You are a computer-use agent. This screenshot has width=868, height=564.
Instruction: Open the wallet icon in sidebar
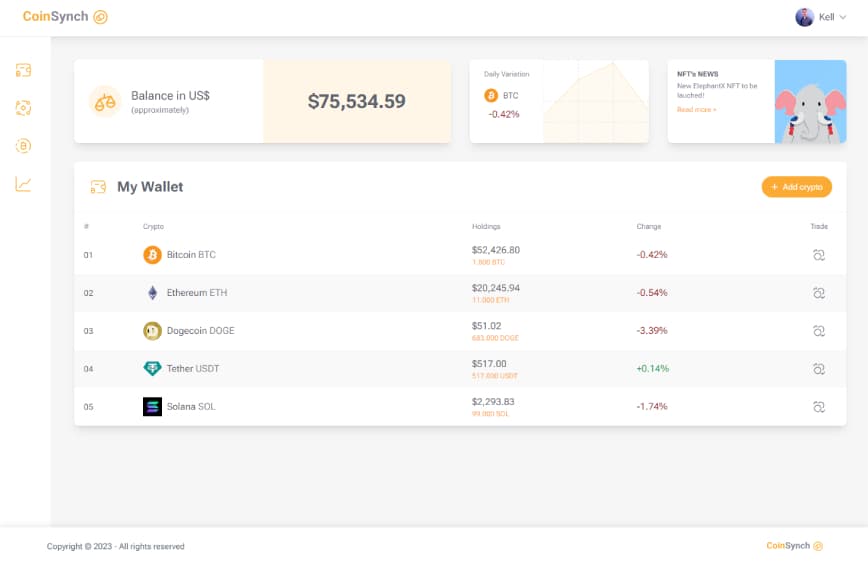coord(23,70)
